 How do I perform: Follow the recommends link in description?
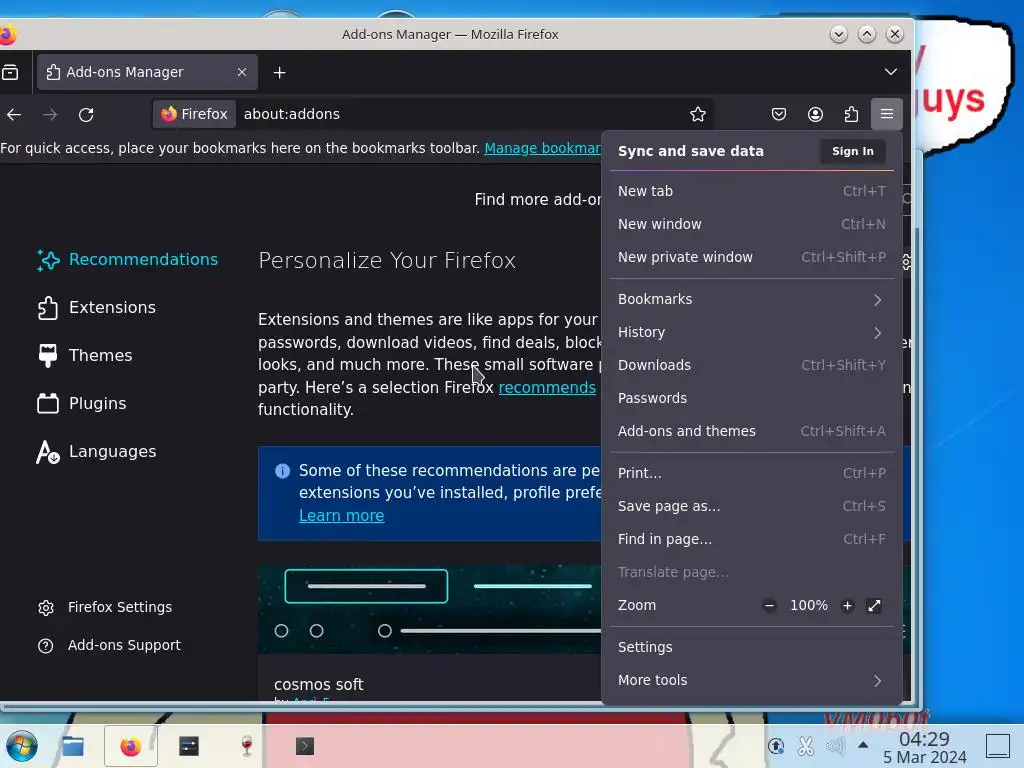[547, 387]
